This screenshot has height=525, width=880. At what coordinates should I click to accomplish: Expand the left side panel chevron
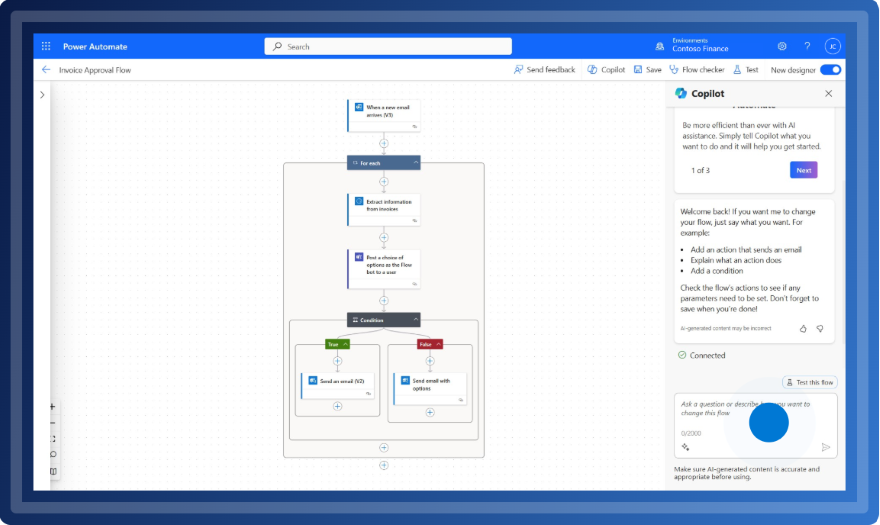click(42, 95)
